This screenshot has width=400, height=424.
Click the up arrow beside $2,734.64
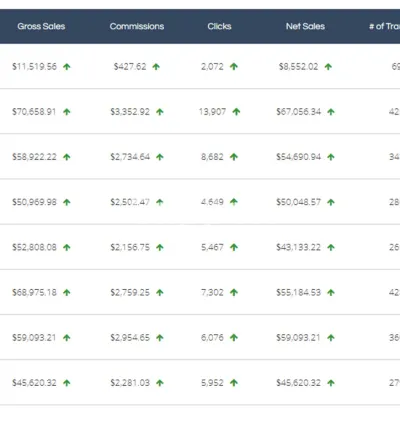coord(160,157)
